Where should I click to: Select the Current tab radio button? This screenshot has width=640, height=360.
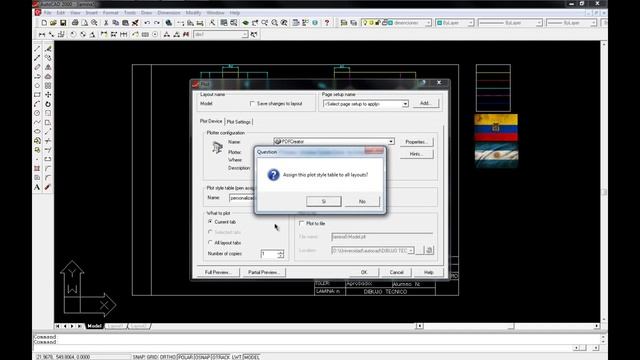pos(210,222)
